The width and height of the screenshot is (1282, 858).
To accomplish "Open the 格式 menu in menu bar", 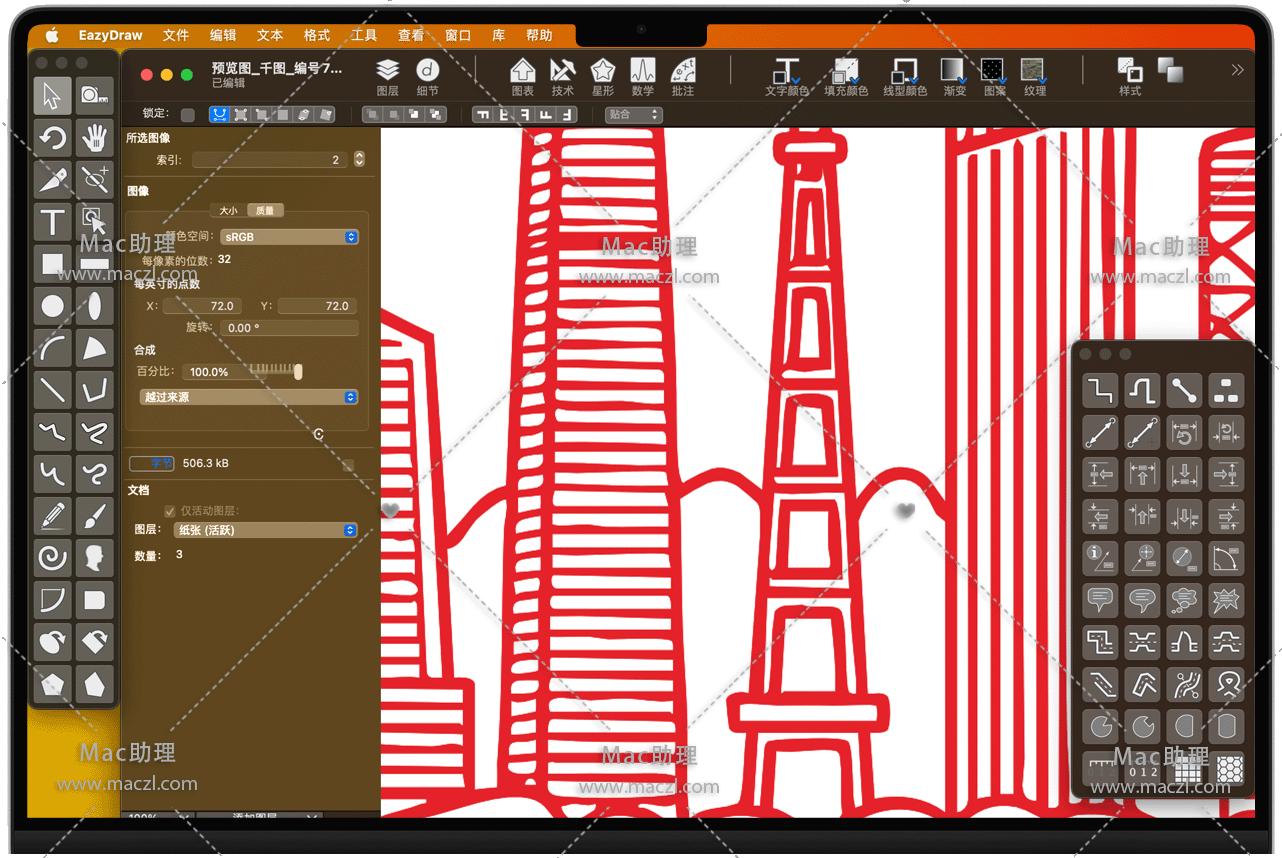I will tap(317, 35).
